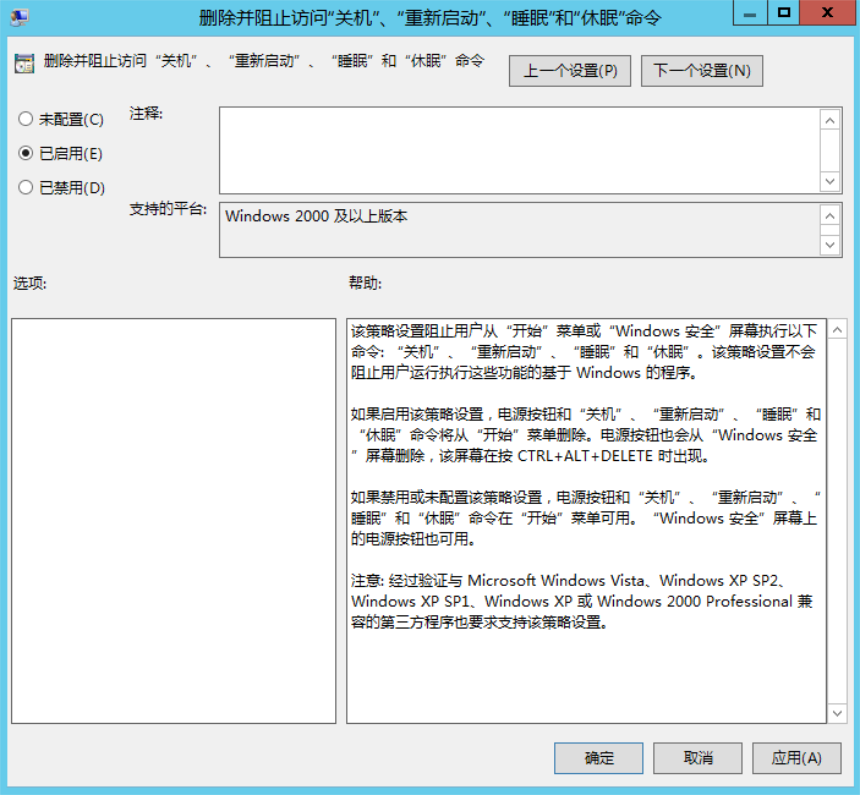Screen dimensions: 860x795
Task: Minimize the policy dialog window
Action: coord(750,13)
